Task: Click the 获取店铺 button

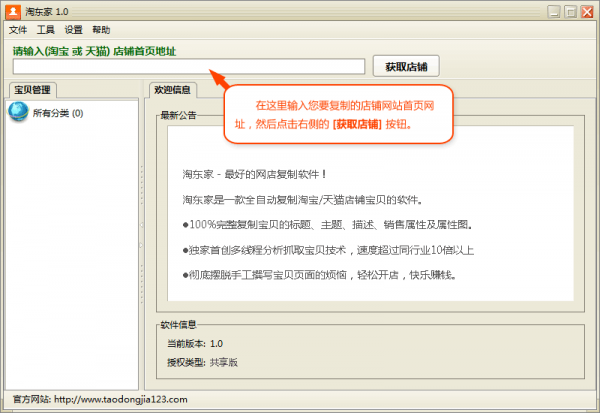Action: tap(406, 66)
